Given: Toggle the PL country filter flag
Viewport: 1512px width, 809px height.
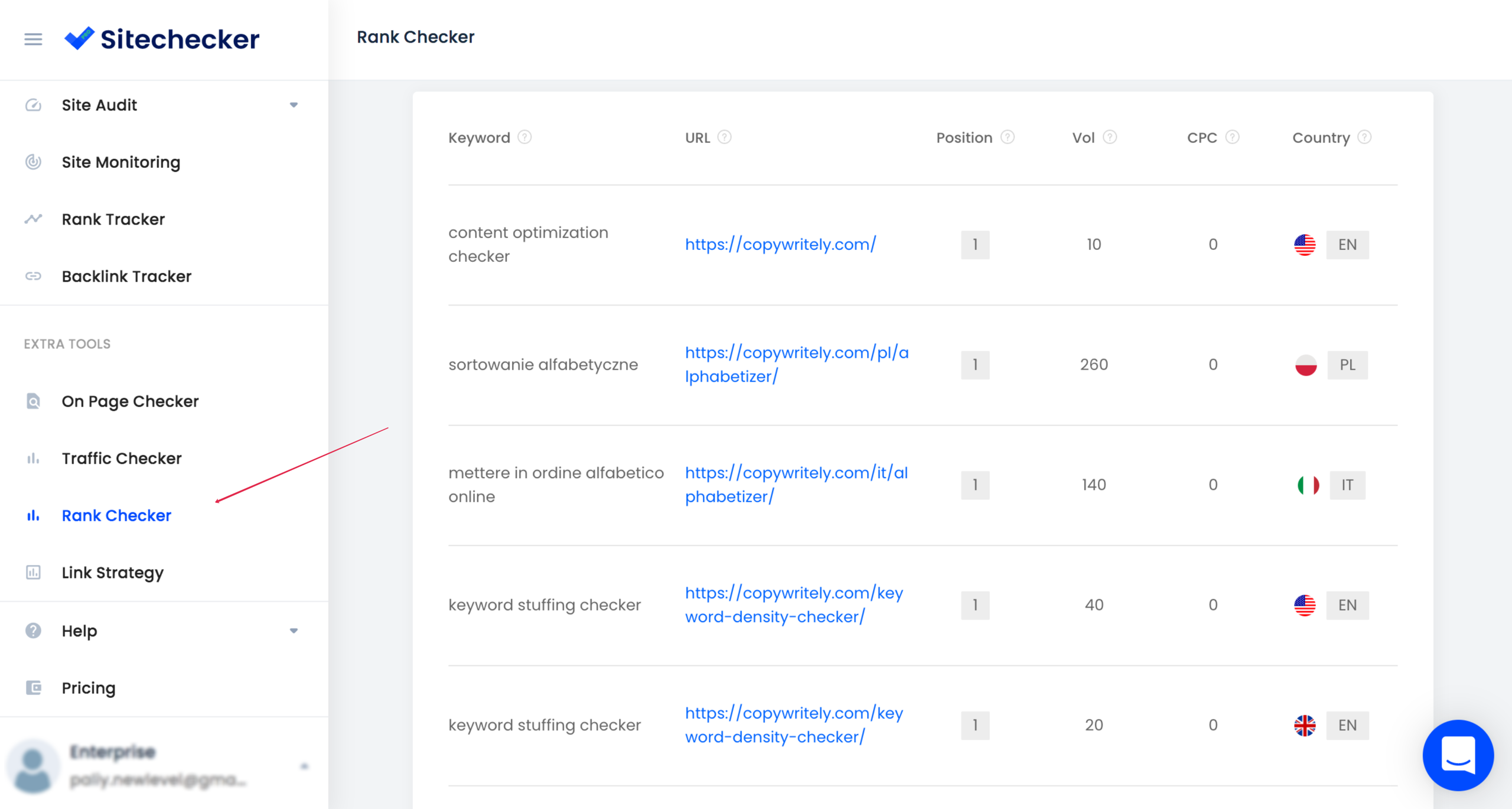Looking at the screenshot, I should point(1307,364).
